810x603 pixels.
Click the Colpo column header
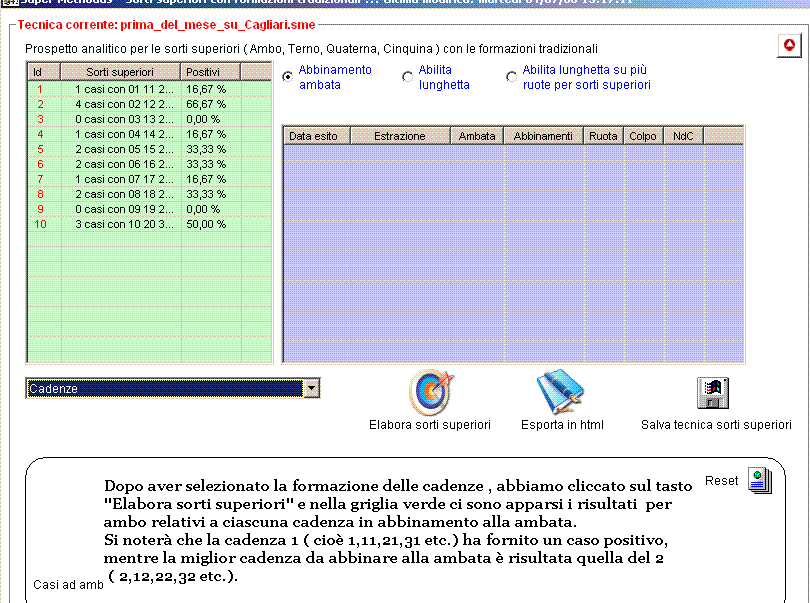(643, 136)
